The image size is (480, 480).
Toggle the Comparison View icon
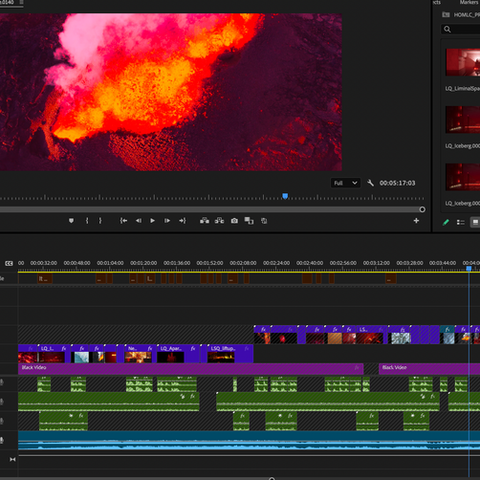tap(249, 221)
